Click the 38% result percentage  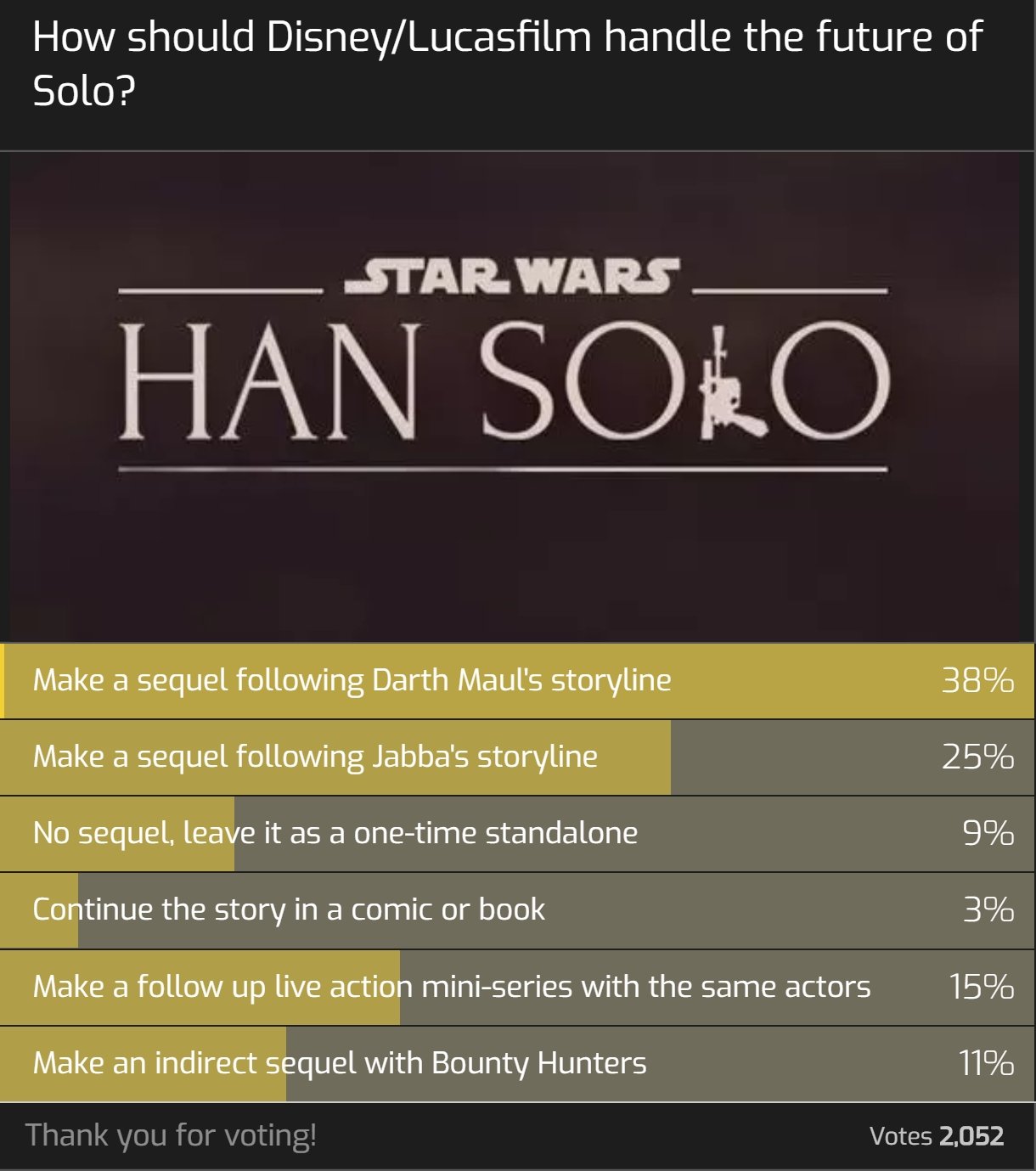click(977, 680)
